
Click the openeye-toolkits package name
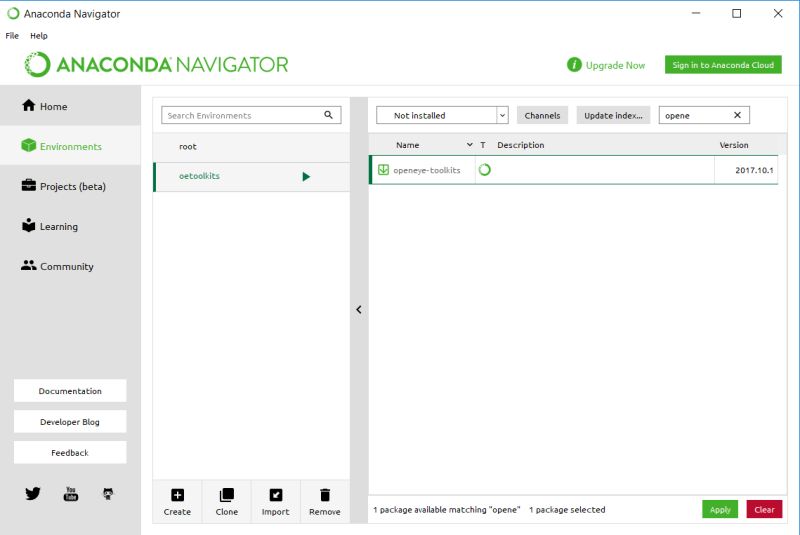tap(427, 170)
